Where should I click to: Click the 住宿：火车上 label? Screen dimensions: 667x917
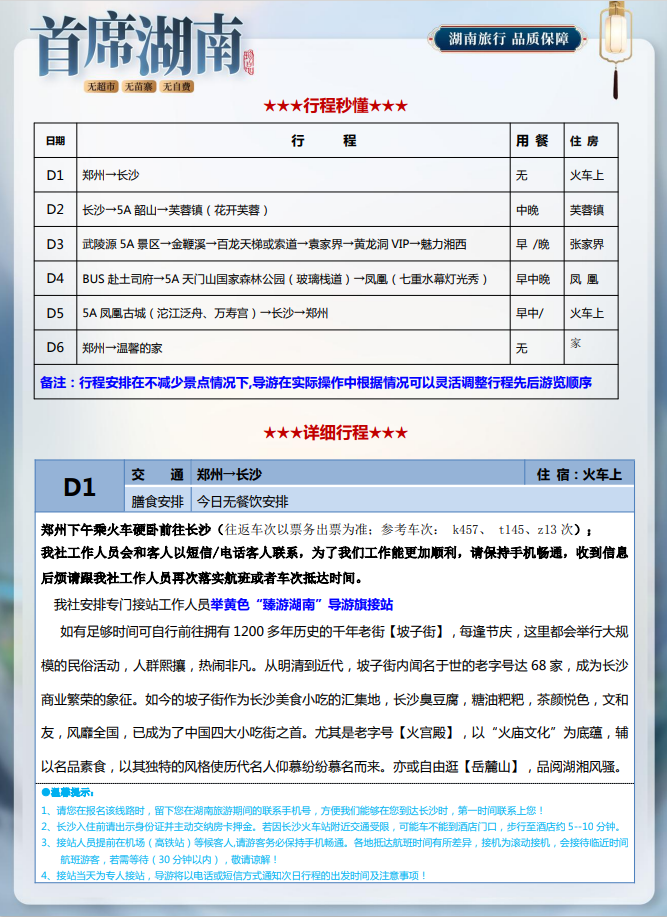point(579,474)
